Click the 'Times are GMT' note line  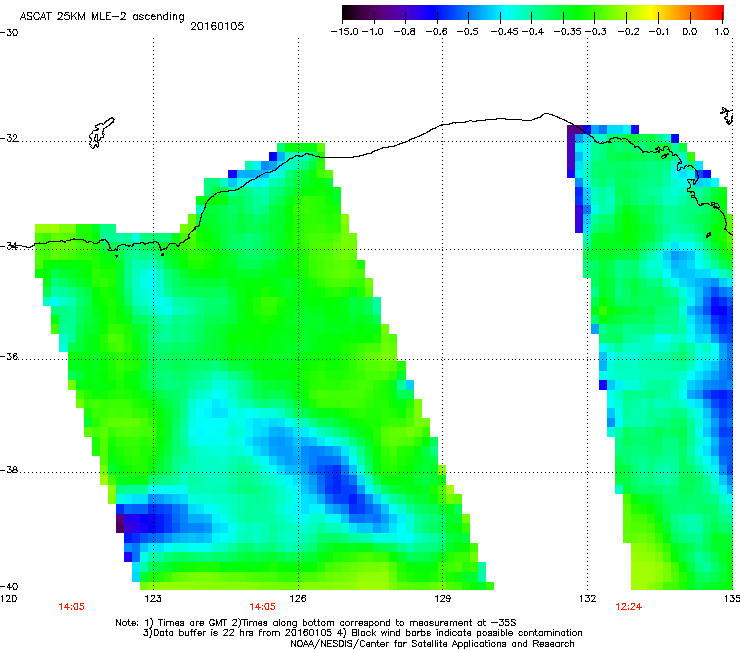point(316,623)
